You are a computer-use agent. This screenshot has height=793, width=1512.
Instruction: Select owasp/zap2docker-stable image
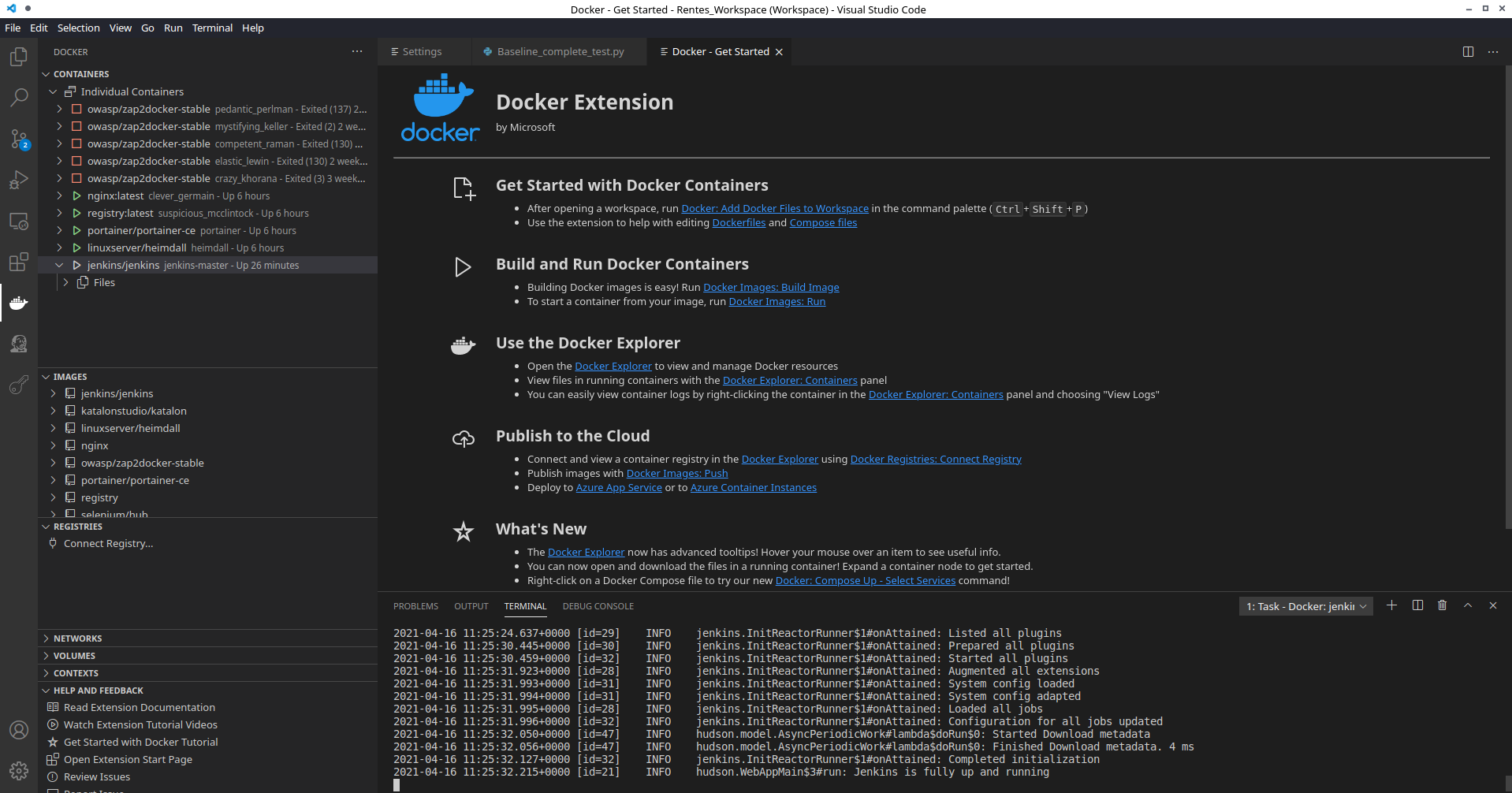(x=208, y=463)
